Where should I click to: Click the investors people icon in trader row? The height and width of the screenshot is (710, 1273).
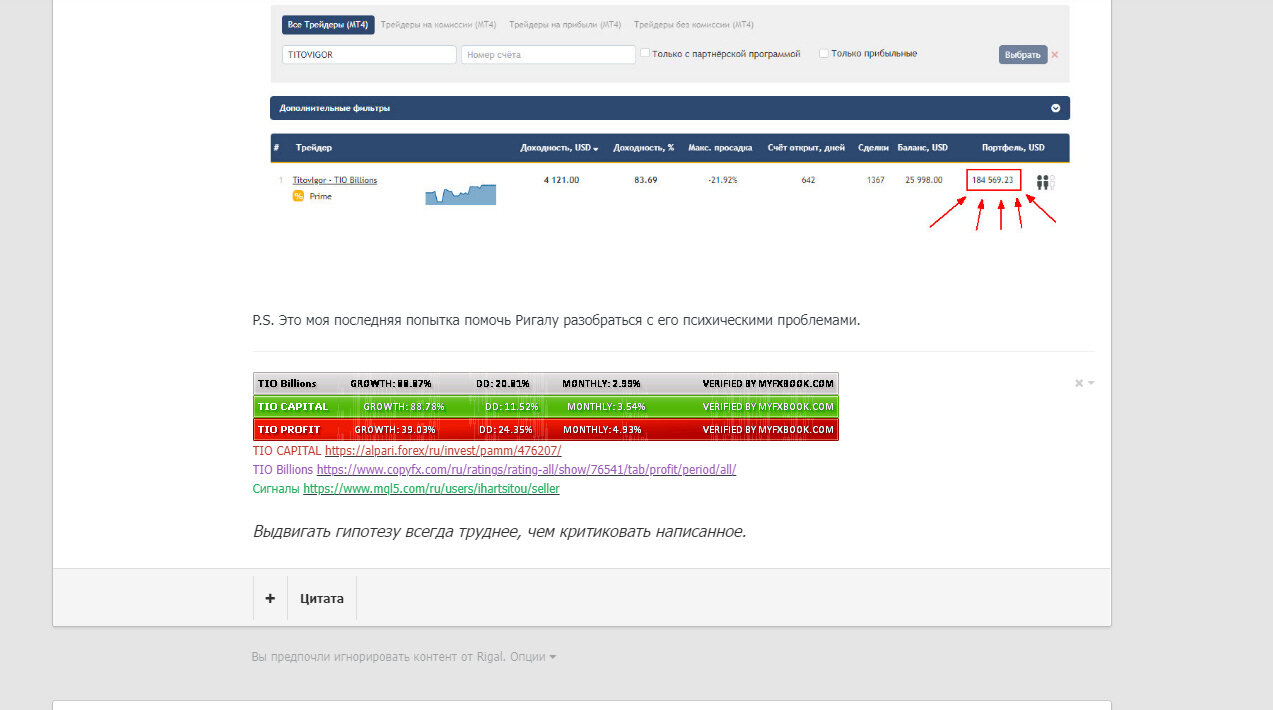1046,182
